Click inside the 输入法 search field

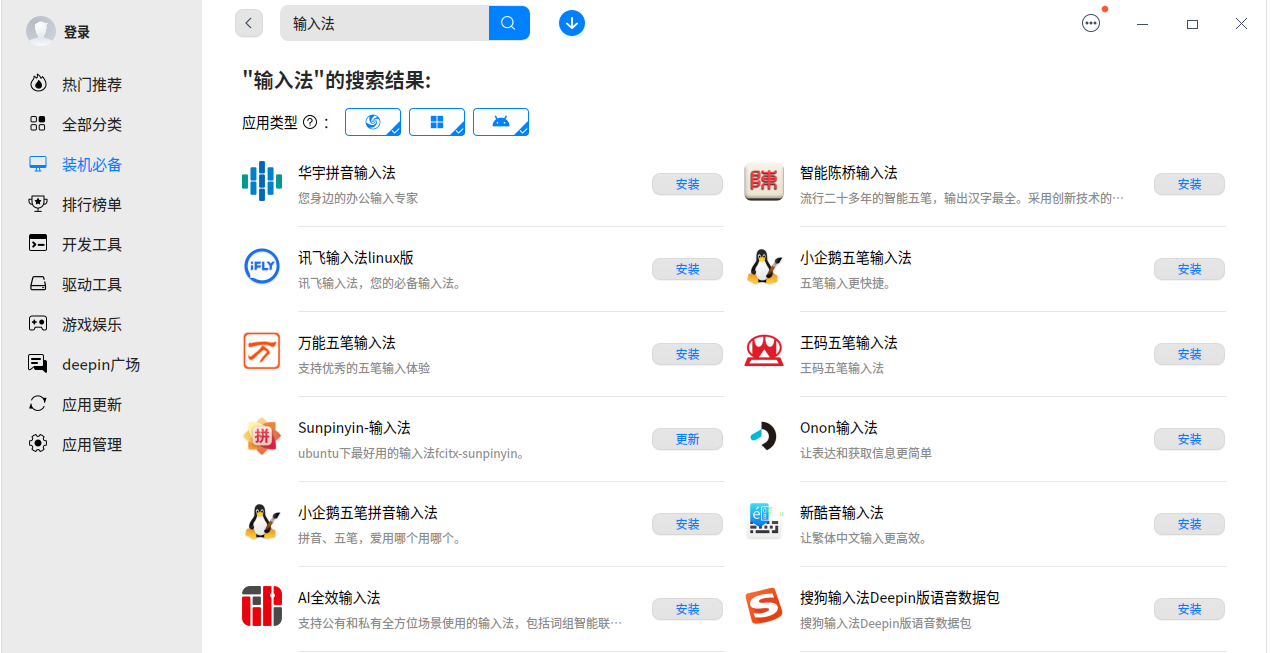tap(385, 22)
